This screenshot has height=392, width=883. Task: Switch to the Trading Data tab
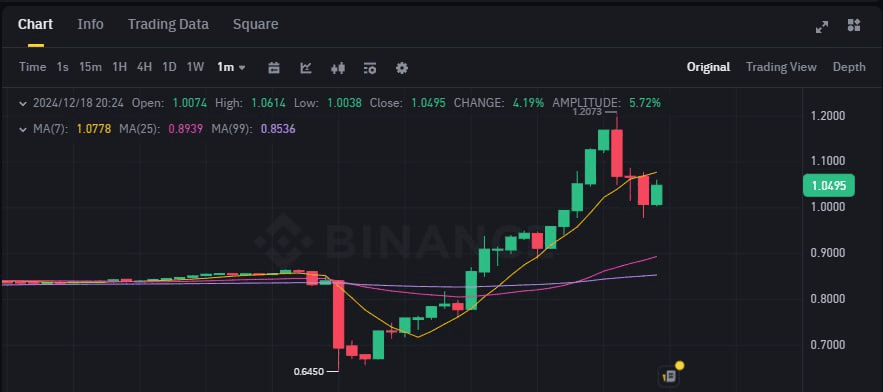168,24
